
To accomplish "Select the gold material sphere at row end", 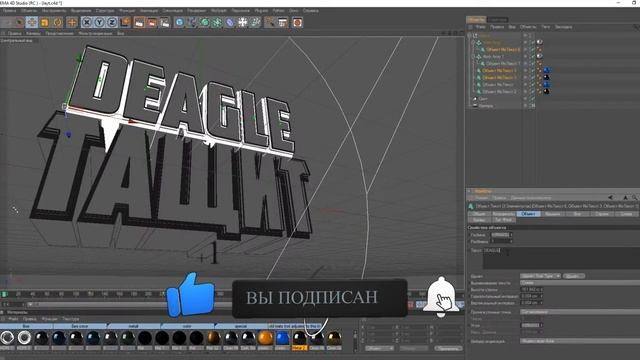I will pyautogui.click(x=334, y=338).
